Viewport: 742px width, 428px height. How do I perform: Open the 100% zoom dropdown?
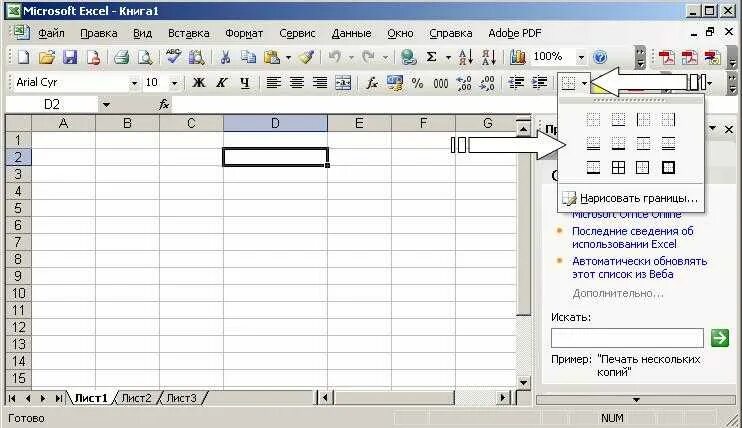[581, 57]
